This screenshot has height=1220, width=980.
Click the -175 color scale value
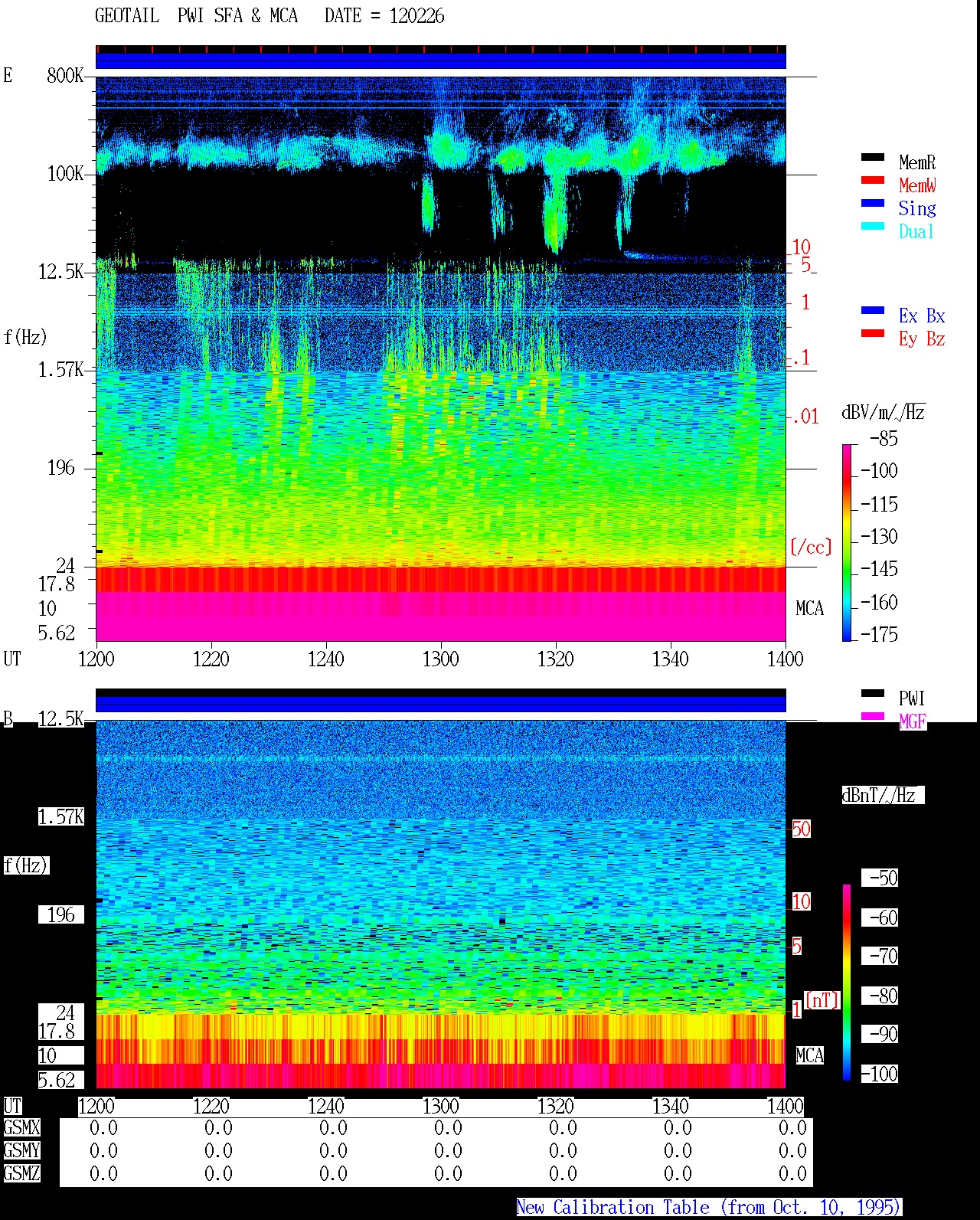[879, 634]
